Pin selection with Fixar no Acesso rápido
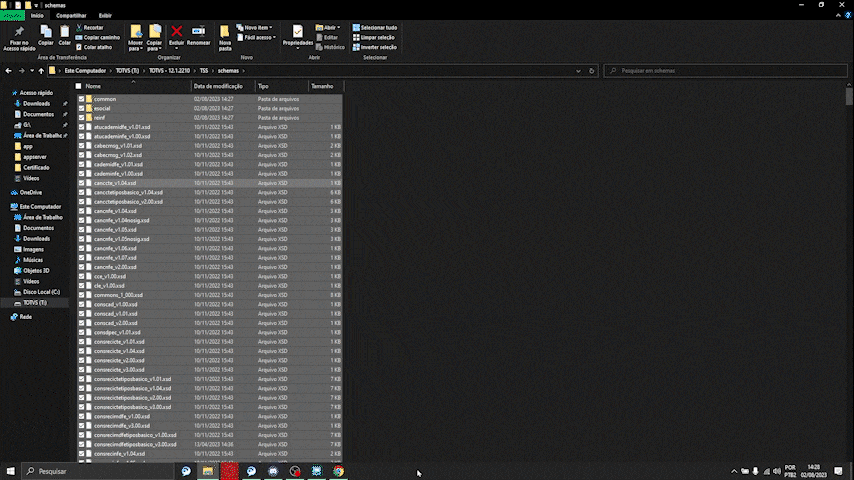 coord(19,38)
